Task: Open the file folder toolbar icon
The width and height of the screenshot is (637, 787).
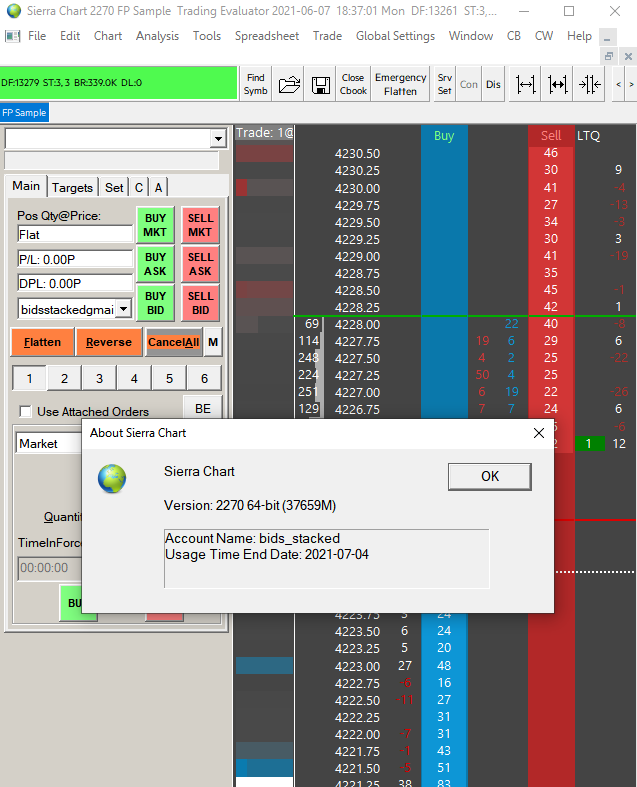Action: pos(289,84)
